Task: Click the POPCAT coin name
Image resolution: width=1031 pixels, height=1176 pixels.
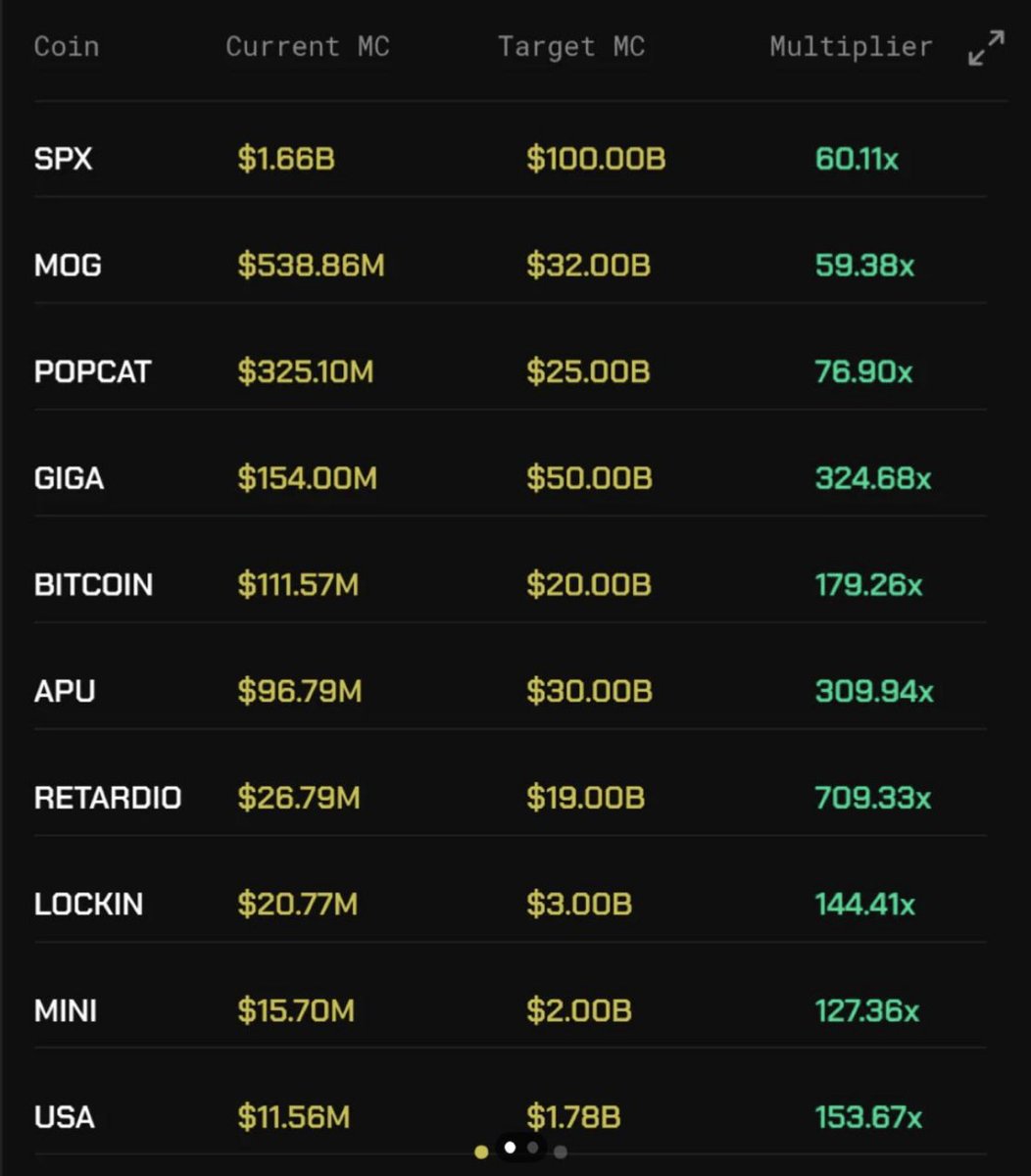Action: [x=93, y=372]
